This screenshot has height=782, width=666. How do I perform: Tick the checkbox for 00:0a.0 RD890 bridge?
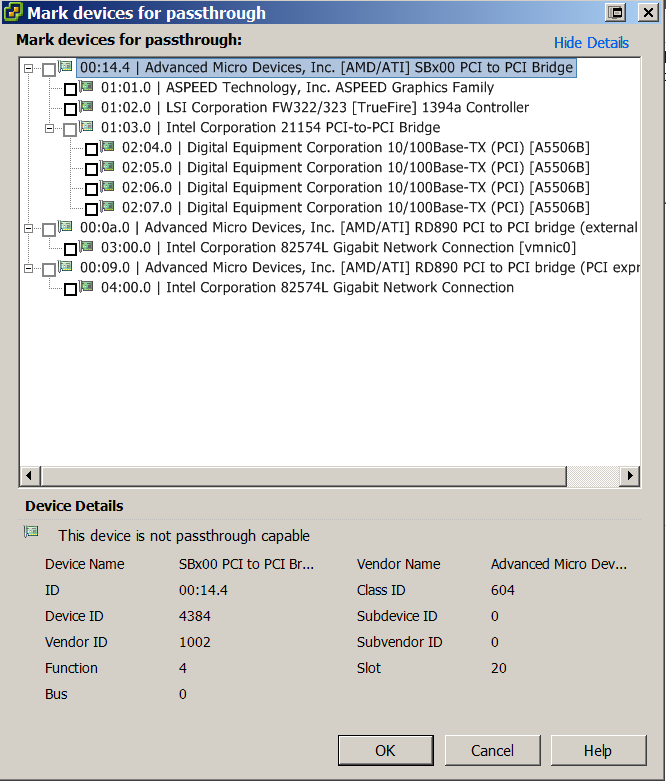(49, 229)
